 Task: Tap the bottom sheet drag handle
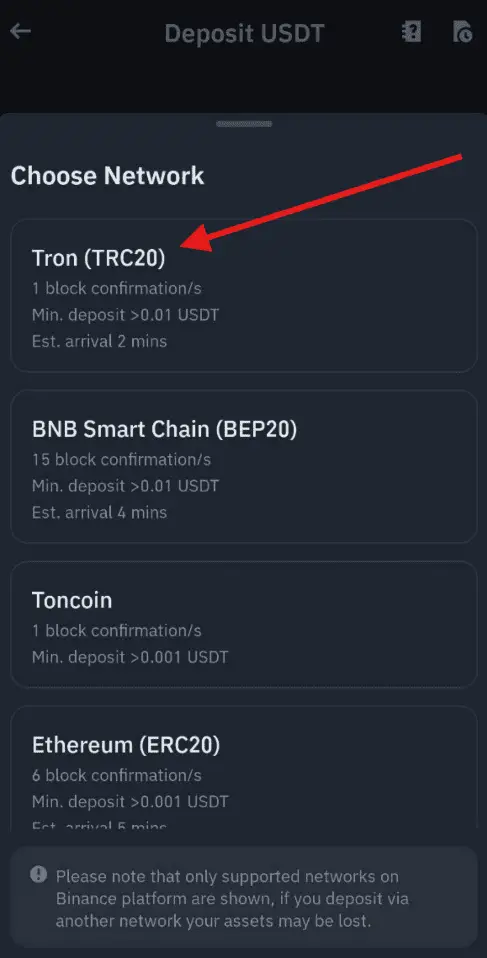244,124
